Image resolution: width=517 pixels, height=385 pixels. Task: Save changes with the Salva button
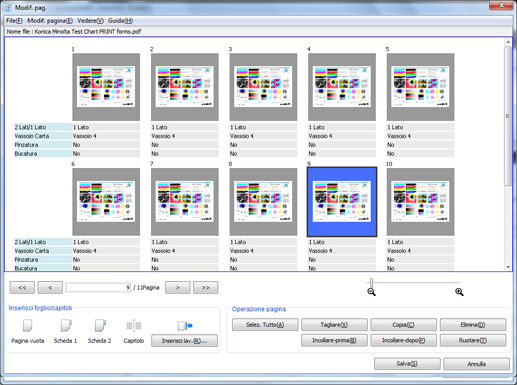(x=407, y=364)
